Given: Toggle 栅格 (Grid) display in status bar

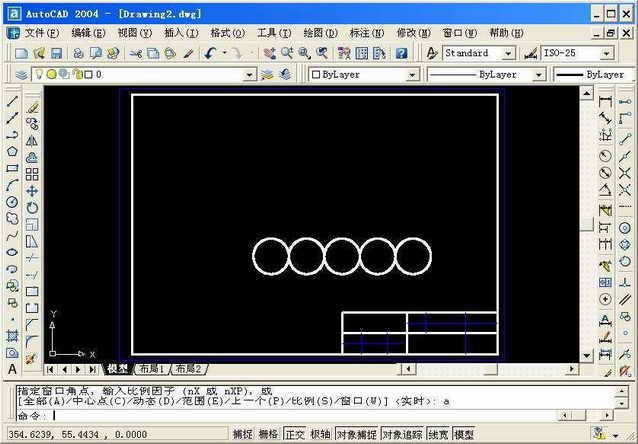Looking at the screenshot, I should pyautogui.click(x=269, y=435).
